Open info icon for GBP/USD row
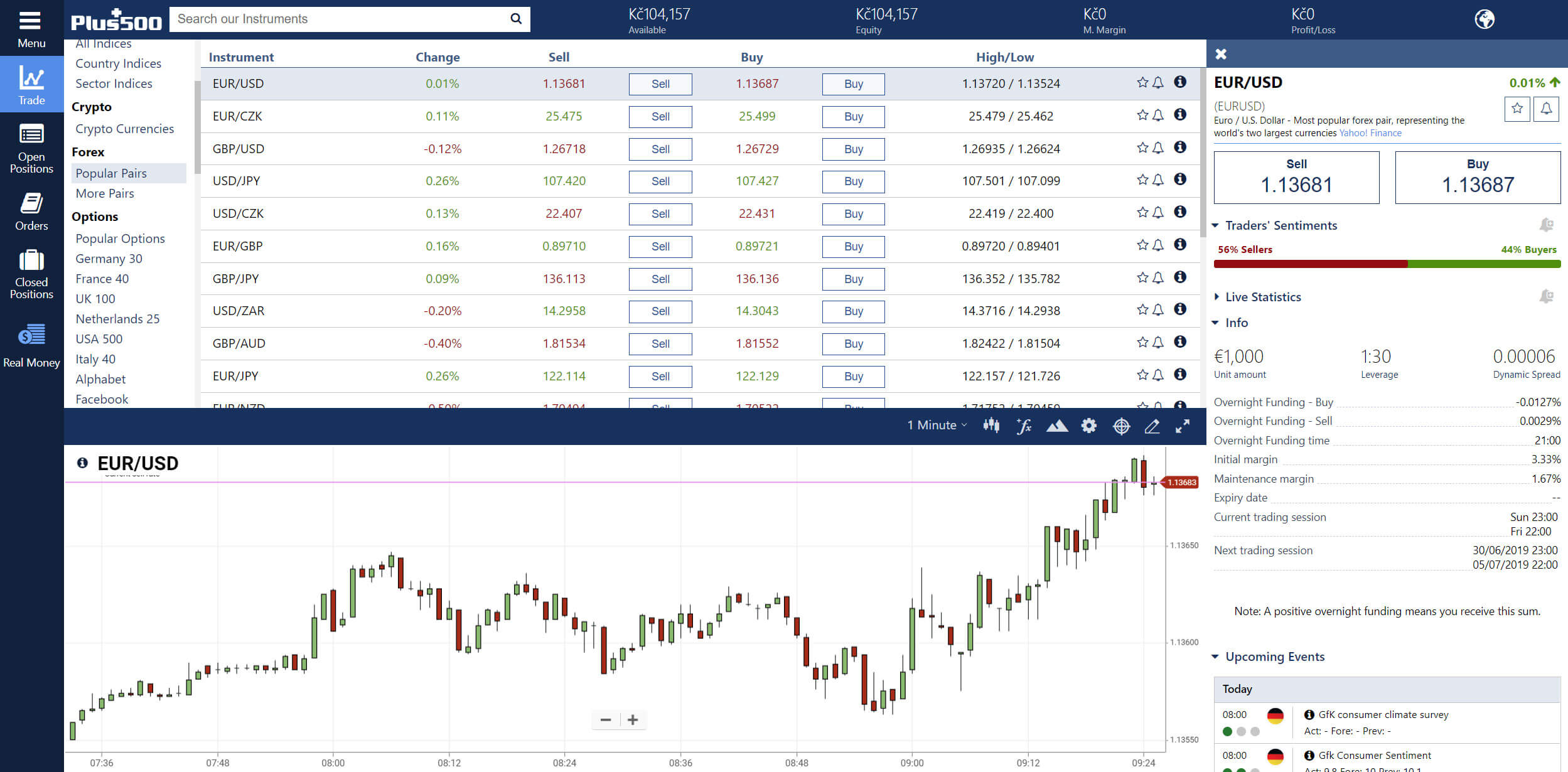The image size is (1568, 772). click(1180, 147)
